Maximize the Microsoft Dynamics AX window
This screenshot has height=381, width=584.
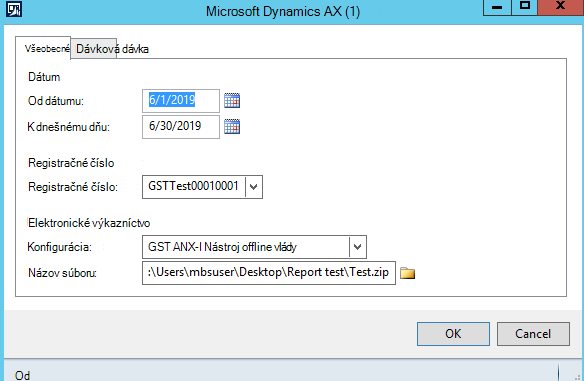coord(525,7)
